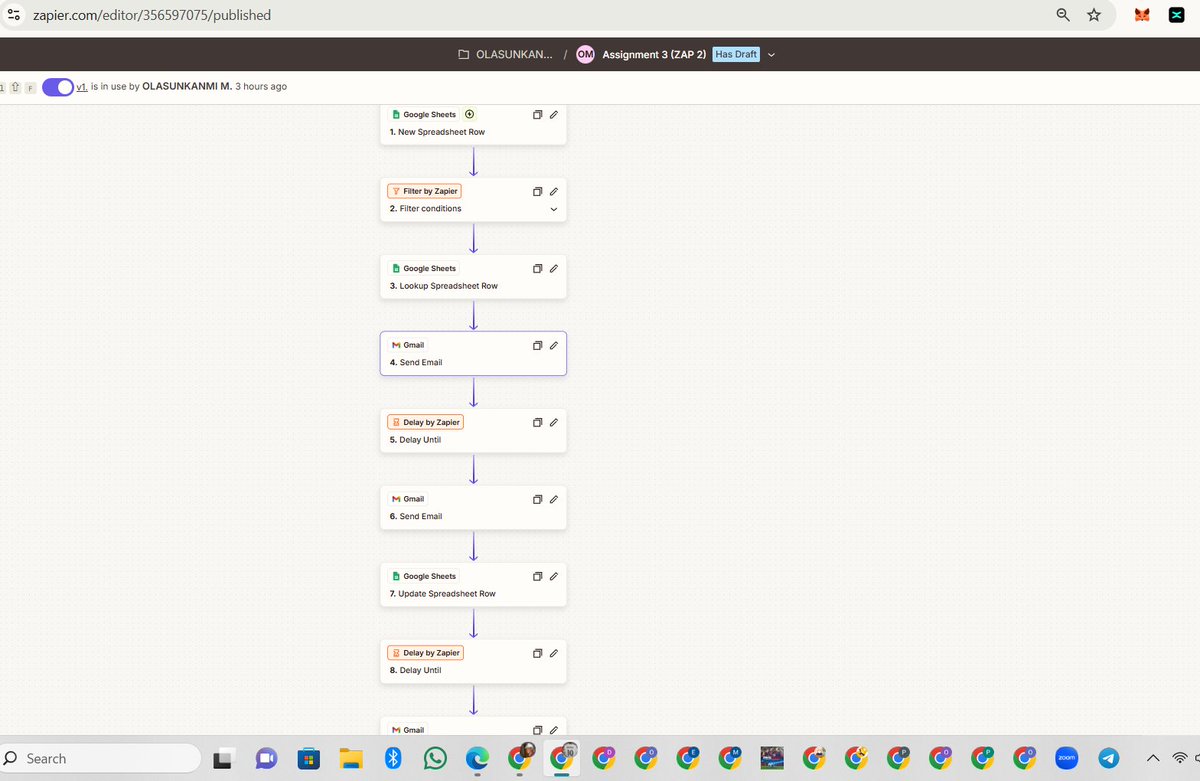Edit step 2 Filter conditions via pencil
The height and width of the screenshot is (781, 1200).
[x=553, y=191]
